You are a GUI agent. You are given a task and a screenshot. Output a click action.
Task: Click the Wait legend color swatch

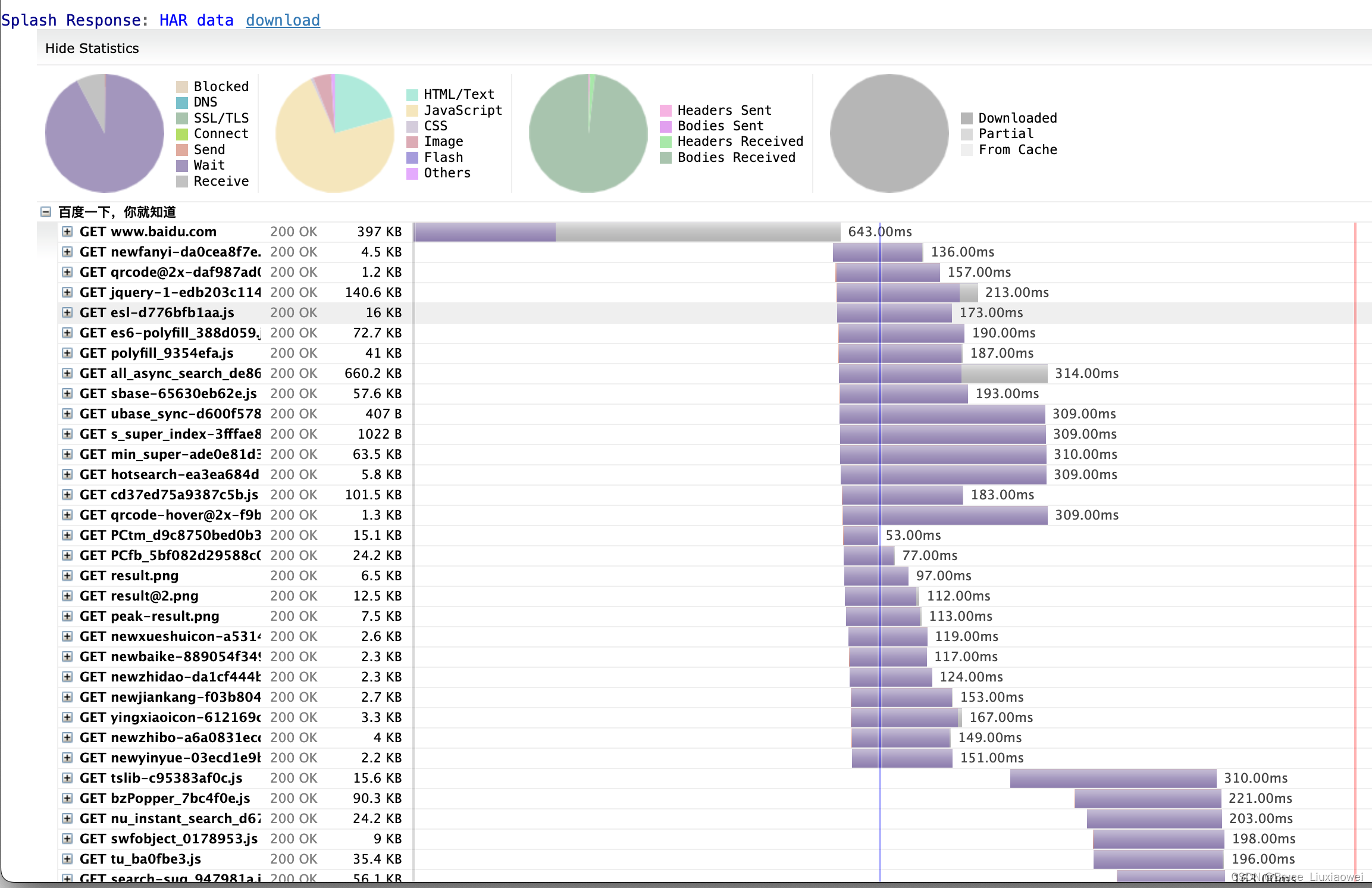click(182, 165)
